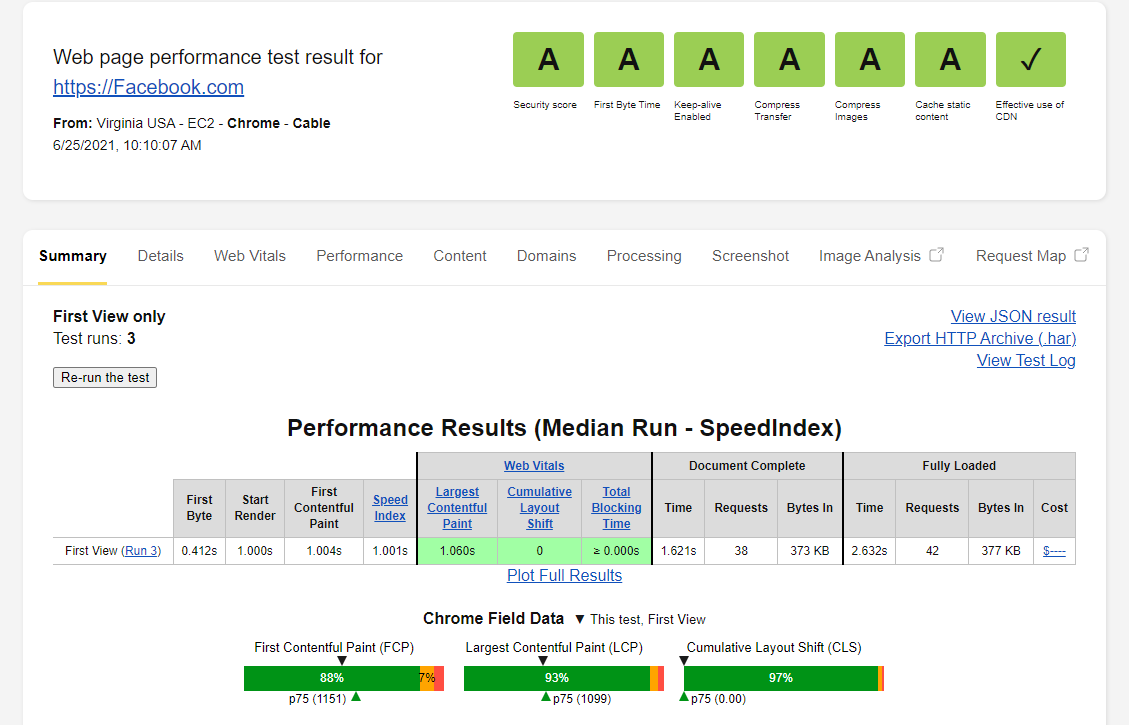Viewport: 1129px width, 725px height.
Task: Click the Effective use of CDN checkmark
Action: pos(1030,59)
